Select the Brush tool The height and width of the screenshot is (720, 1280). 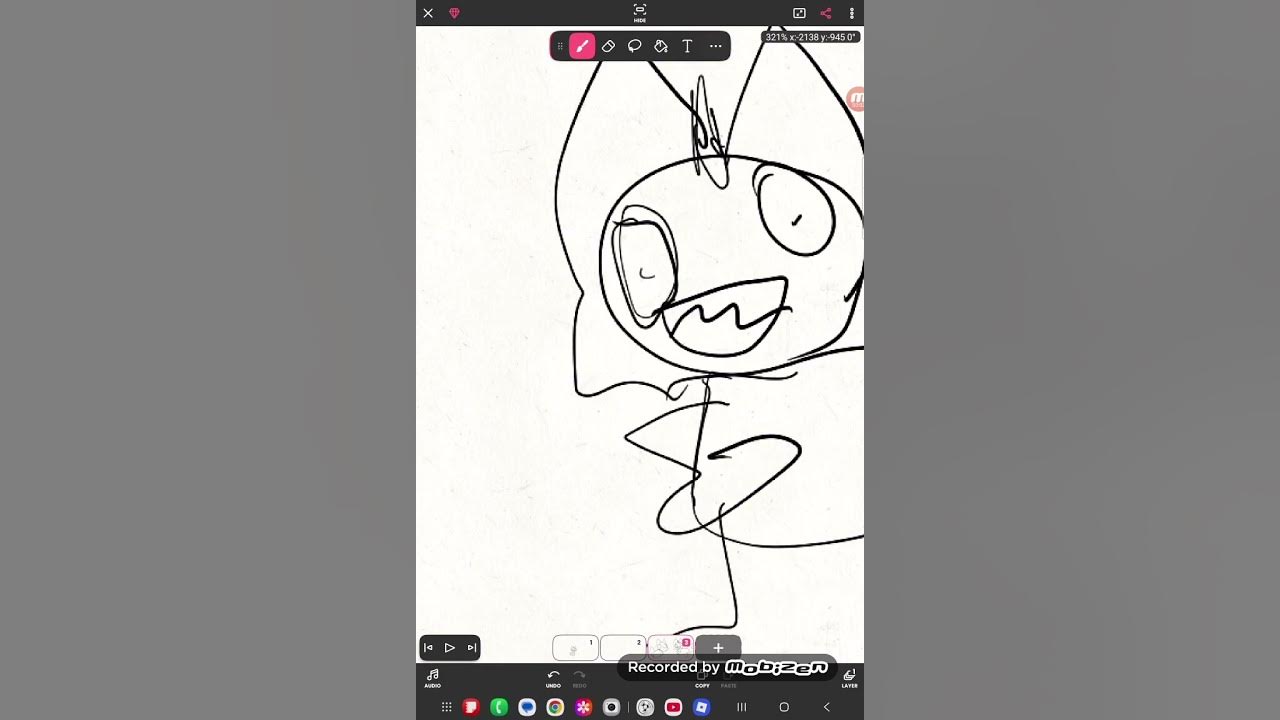tap(582, 46)
